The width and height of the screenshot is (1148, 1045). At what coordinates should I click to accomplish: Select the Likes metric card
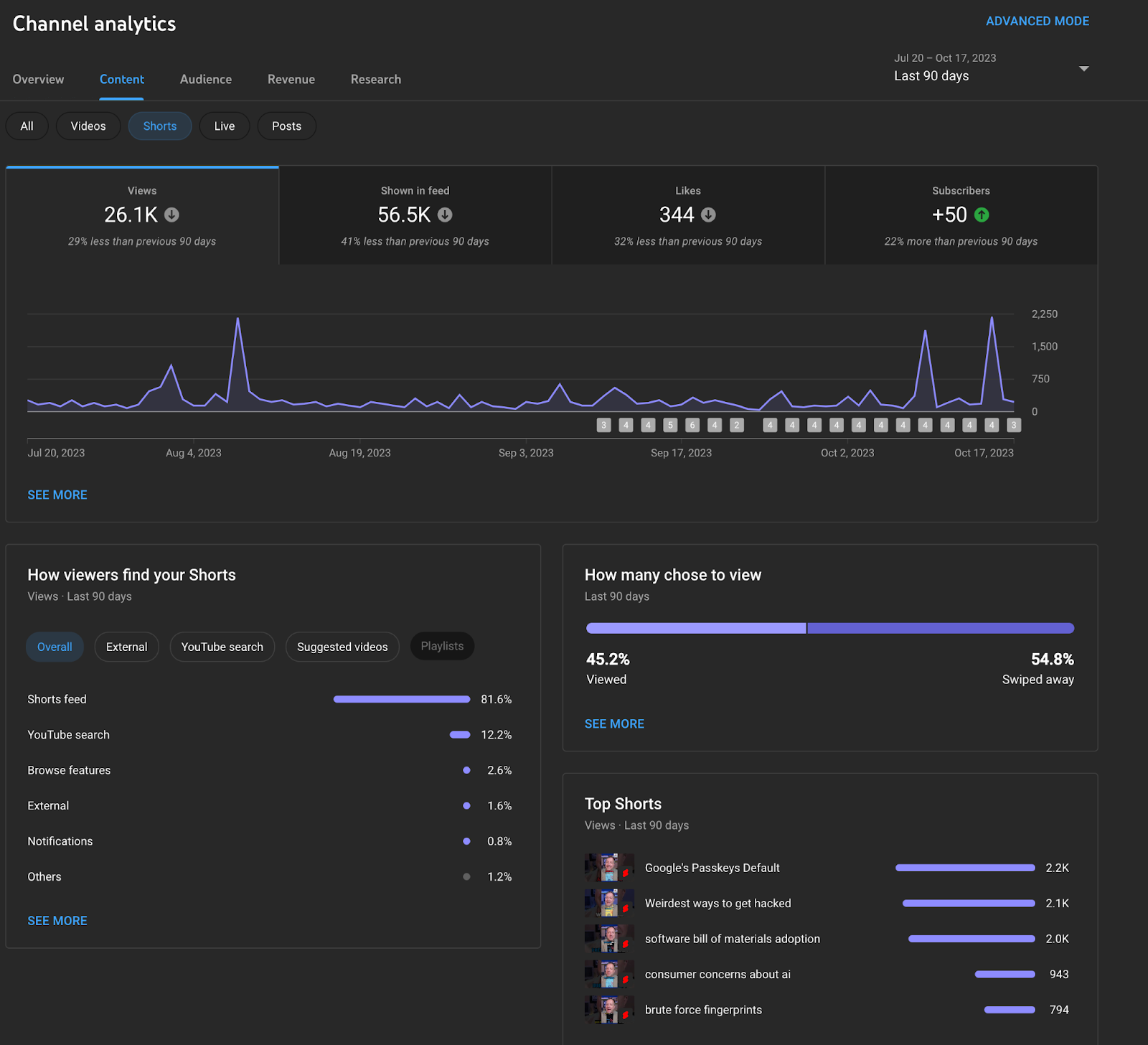click(x=688, y=215)
